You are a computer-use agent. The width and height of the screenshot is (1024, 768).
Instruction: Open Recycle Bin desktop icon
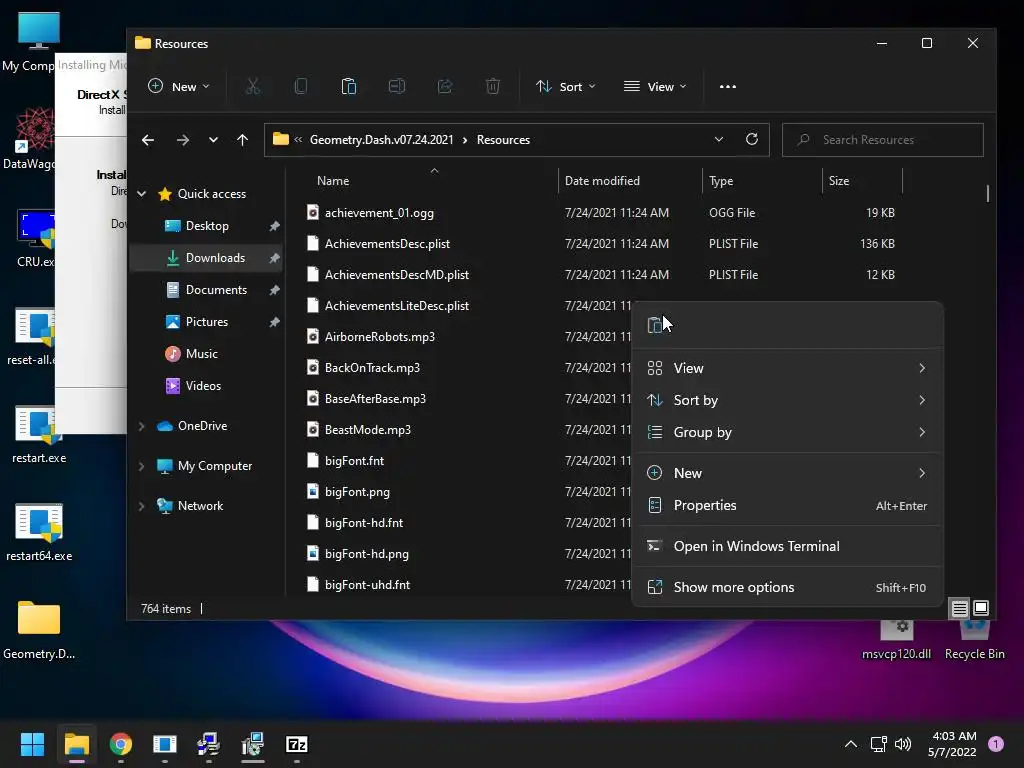point(974,640)
